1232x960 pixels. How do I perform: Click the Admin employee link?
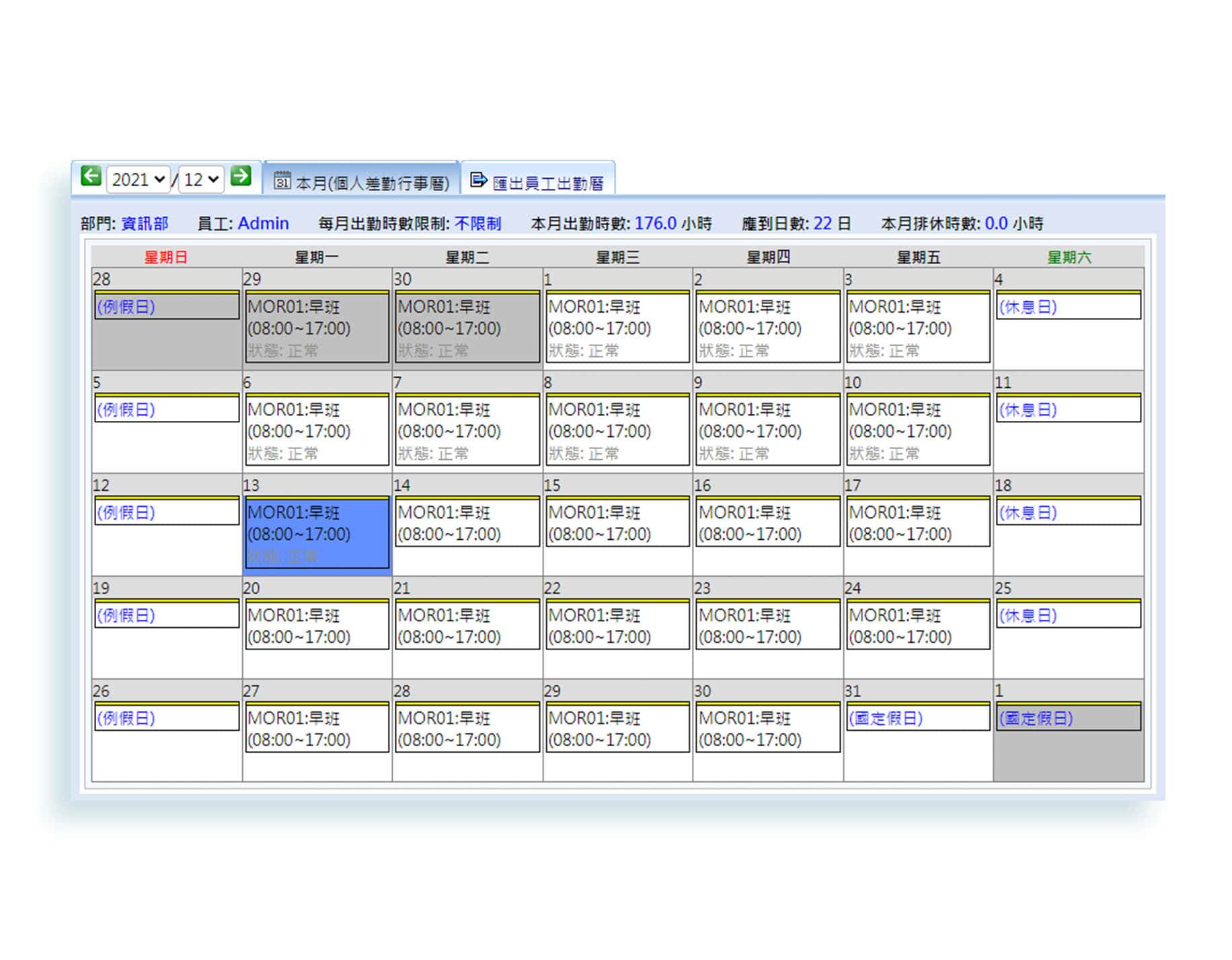263,223
